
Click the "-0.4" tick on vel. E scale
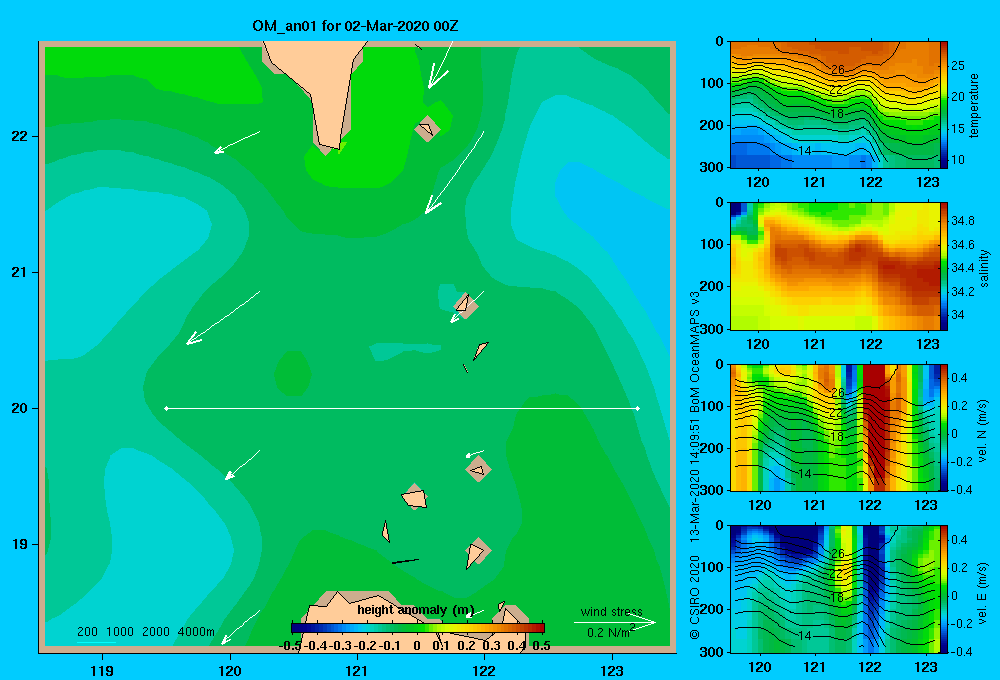pyautogui.click(x=961, y=651)
